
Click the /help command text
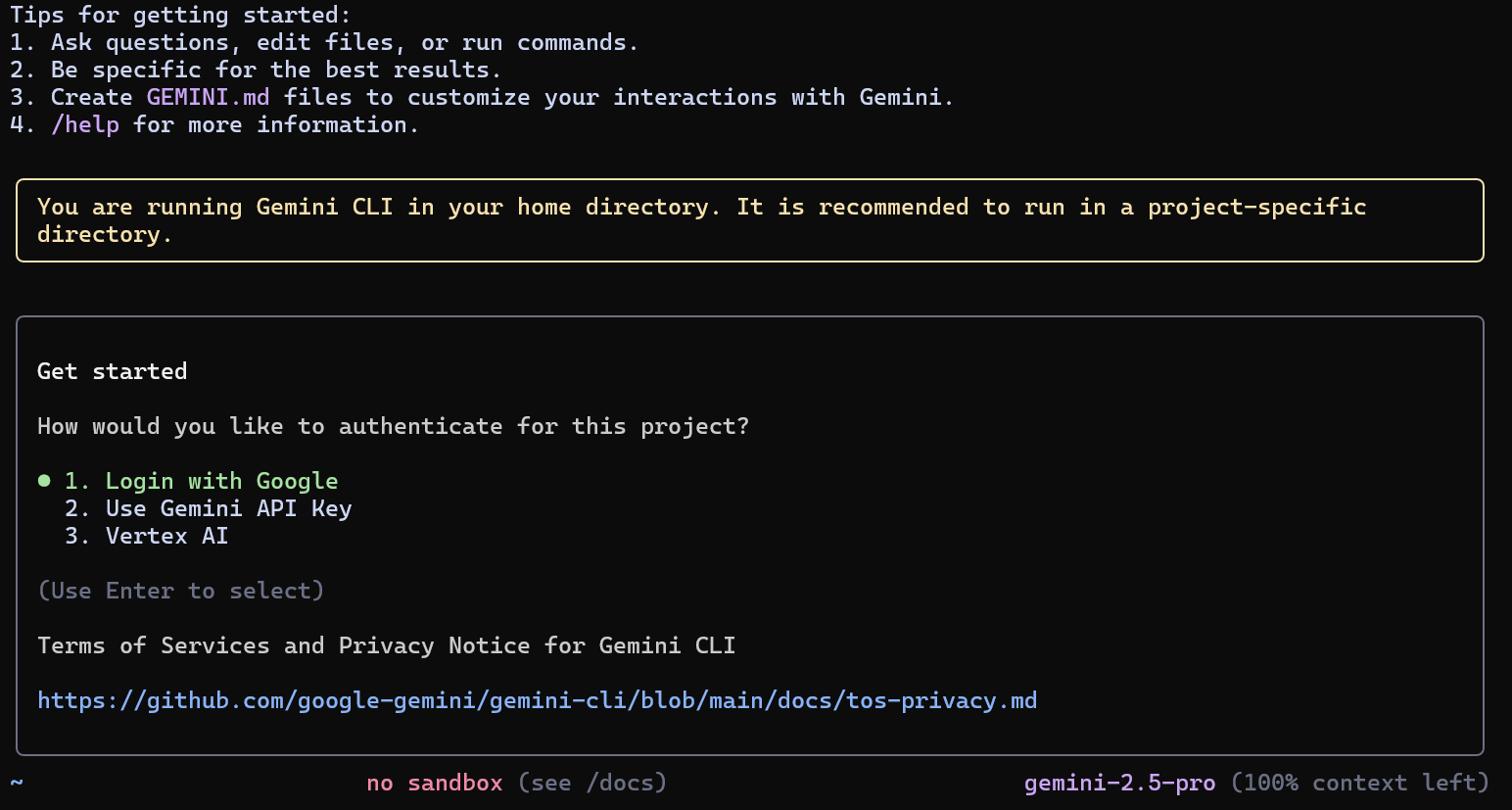pyautogui.click(x=85, y=125)
